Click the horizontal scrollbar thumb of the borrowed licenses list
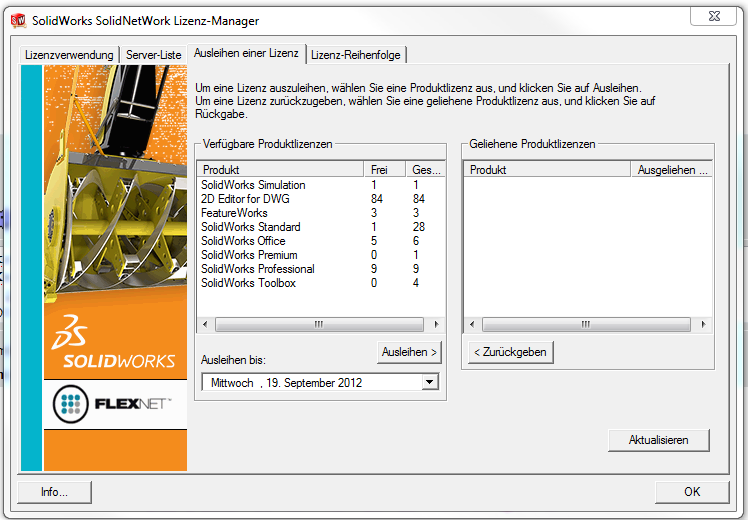This screenshot has height=520, width=748. click(x=586, y=324)
